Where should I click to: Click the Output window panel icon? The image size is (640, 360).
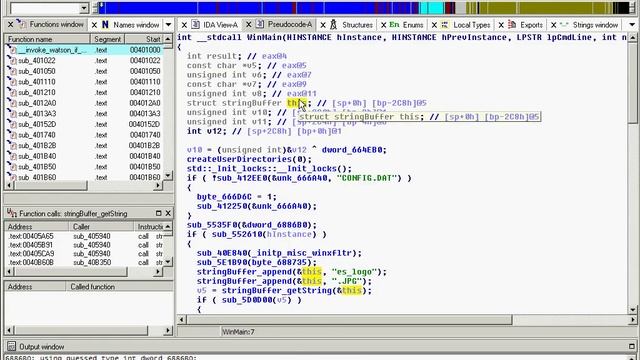[x=11, y=347]
